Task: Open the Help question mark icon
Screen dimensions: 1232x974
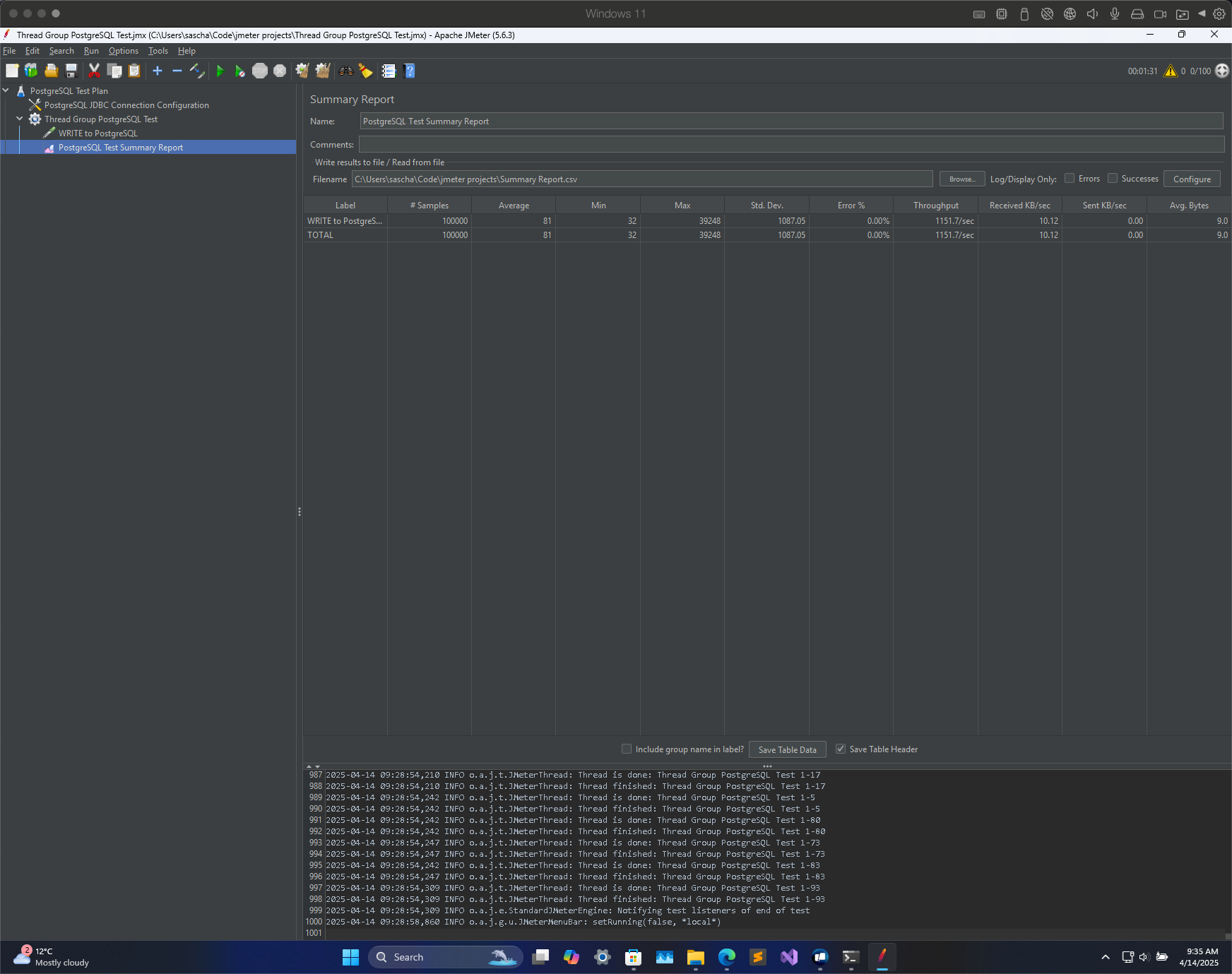Action: tap(409, 71)
